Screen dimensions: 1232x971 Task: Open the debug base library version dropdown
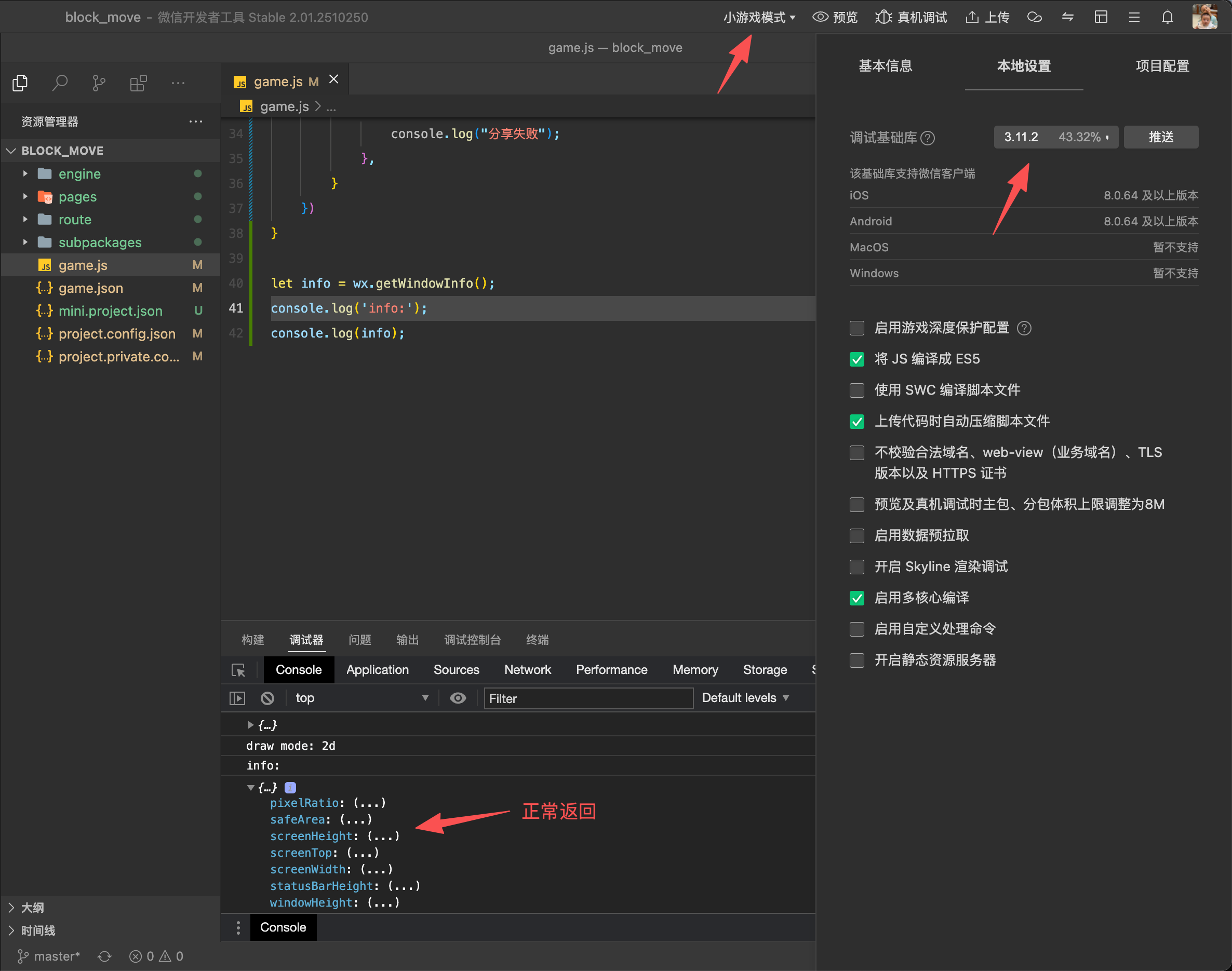pyautogui.click(x=1055, y=137)
